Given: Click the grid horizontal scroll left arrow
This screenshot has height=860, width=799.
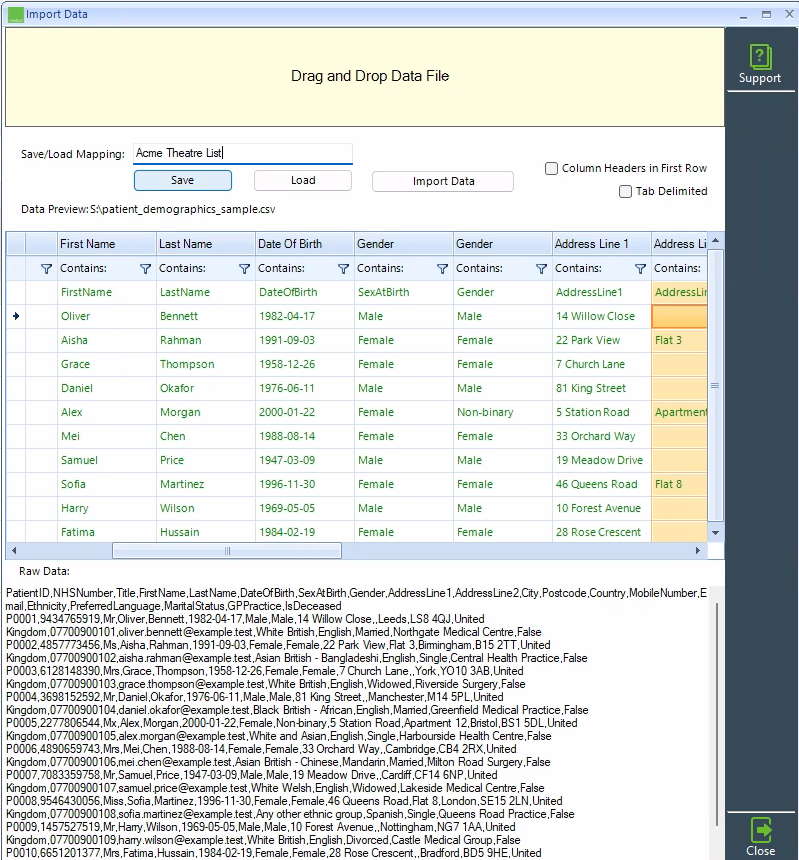Looking at the screenshot, I should (14, 551).
